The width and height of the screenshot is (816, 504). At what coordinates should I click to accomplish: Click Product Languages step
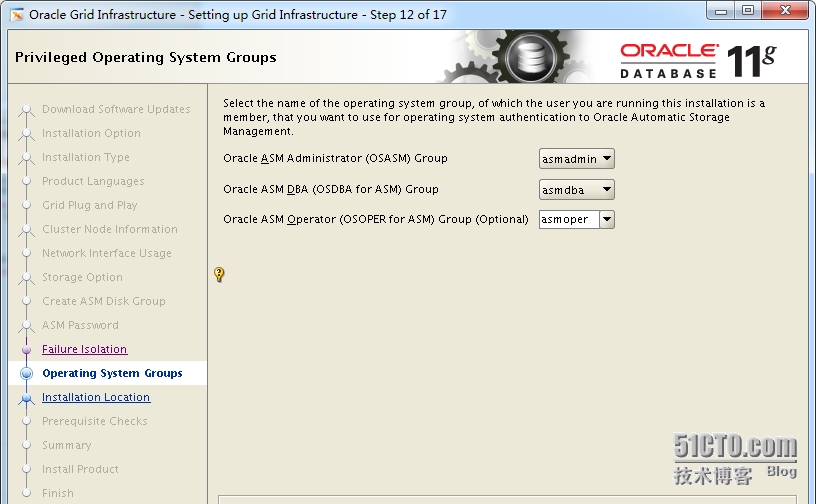pyautogui.click(x=93, y=181)
